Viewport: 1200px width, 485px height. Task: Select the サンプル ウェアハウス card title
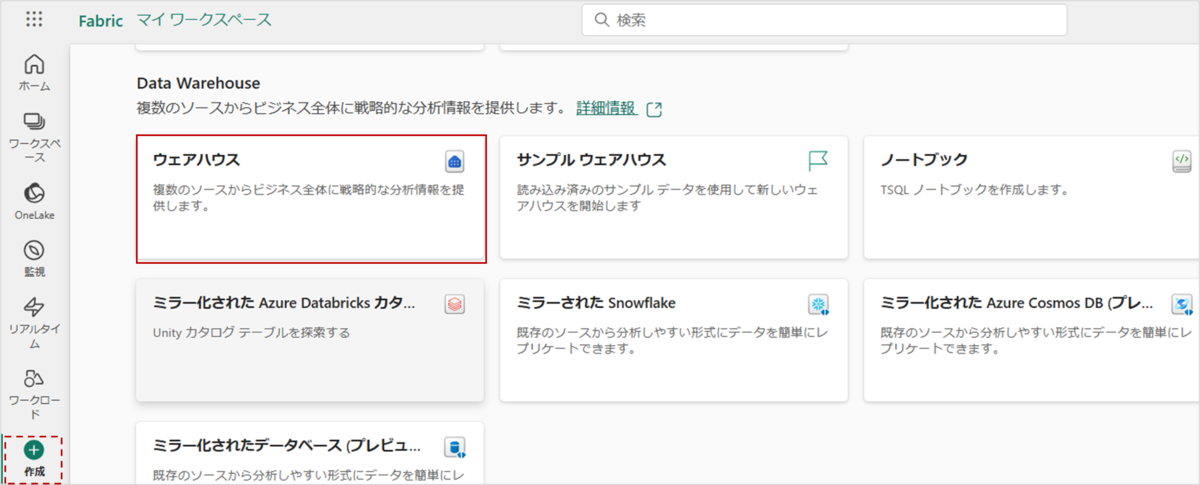click(591, 160)
